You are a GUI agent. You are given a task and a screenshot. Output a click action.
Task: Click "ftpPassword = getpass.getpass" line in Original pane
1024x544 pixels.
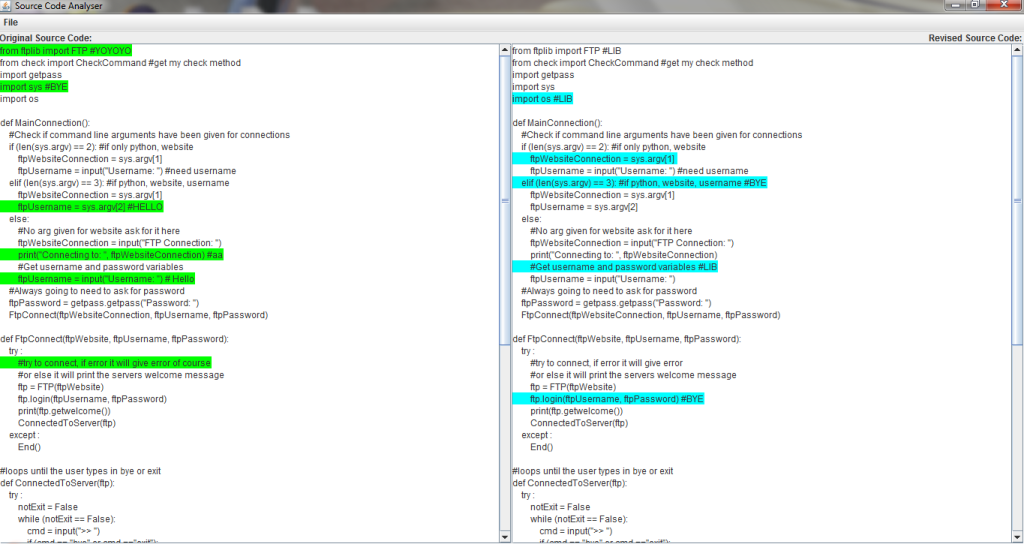click(104, 303)
